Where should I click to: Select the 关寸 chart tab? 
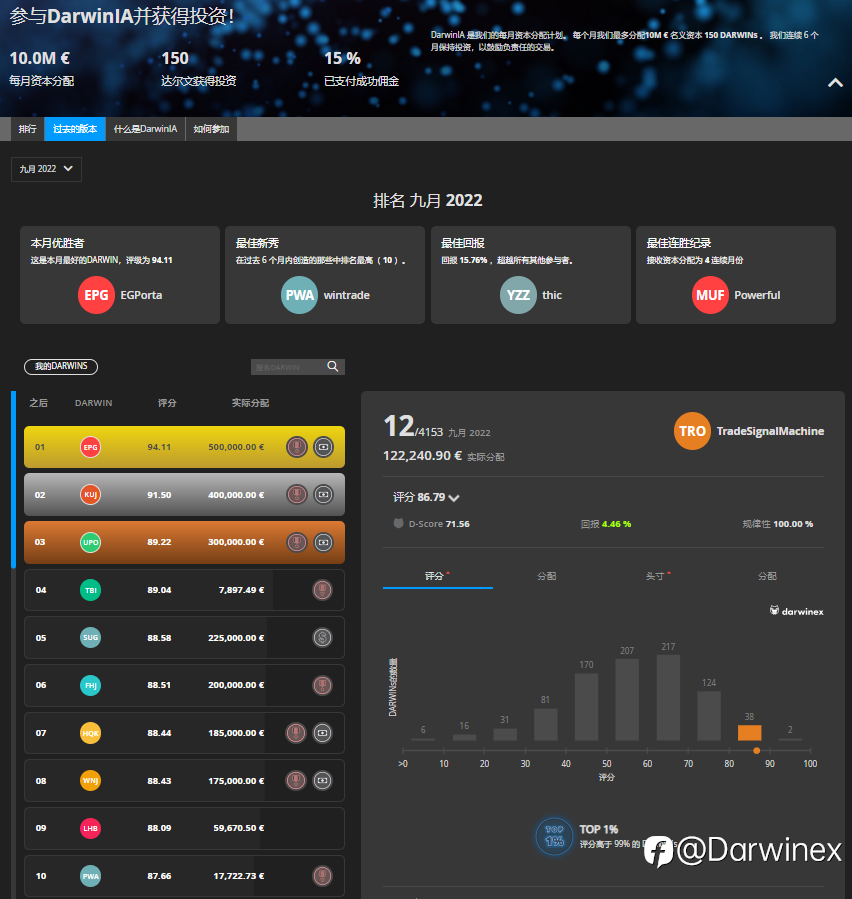[658, 576]
